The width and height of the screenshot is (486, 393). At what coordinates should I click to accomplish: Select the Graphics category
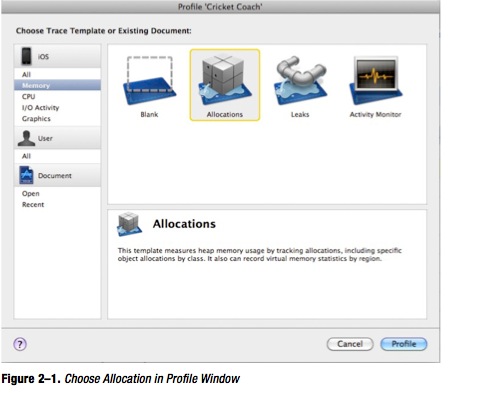pos(57,118)
